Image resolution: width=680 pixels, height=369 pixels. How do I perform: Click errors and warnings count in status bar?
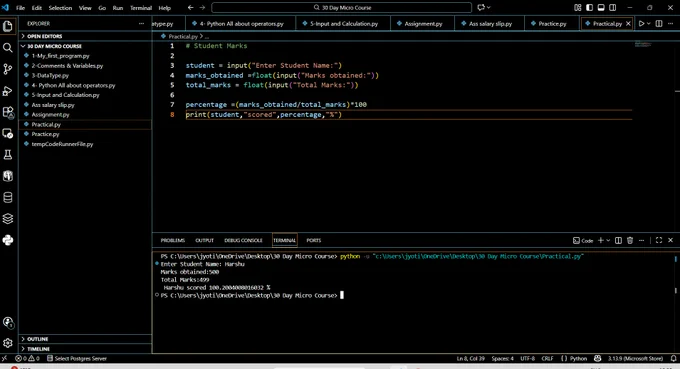[27, 359]
